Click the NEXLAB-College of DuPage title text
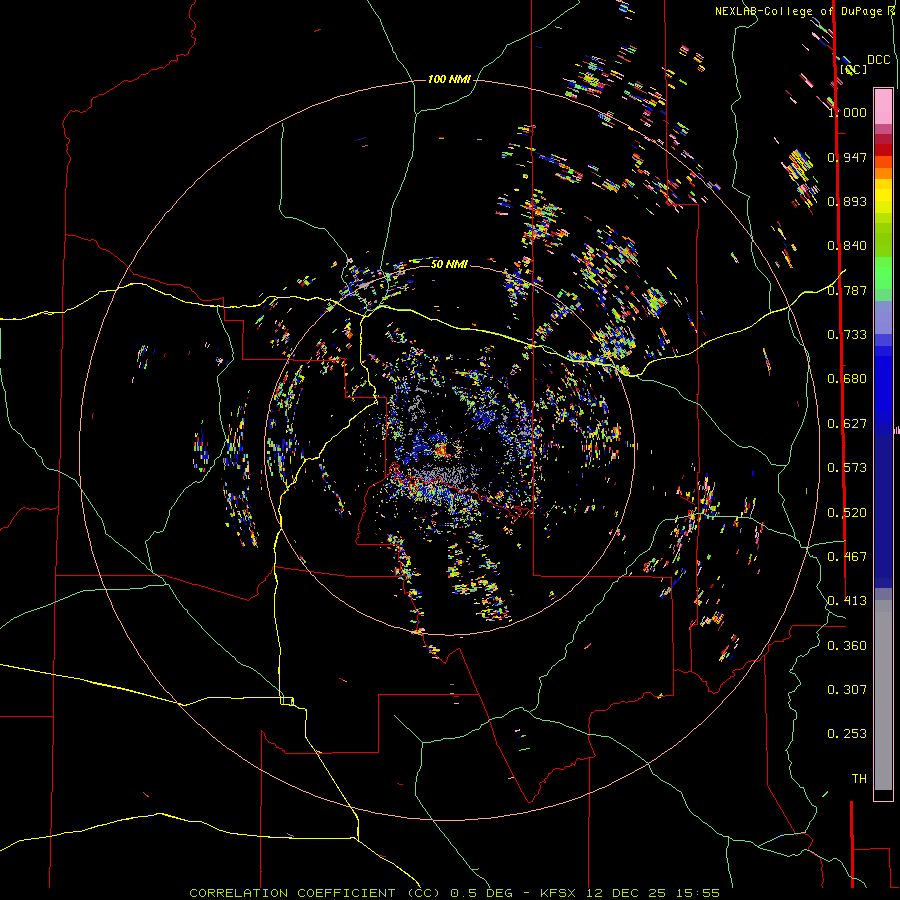Screen dimensions: 900x900 [801, 11]
